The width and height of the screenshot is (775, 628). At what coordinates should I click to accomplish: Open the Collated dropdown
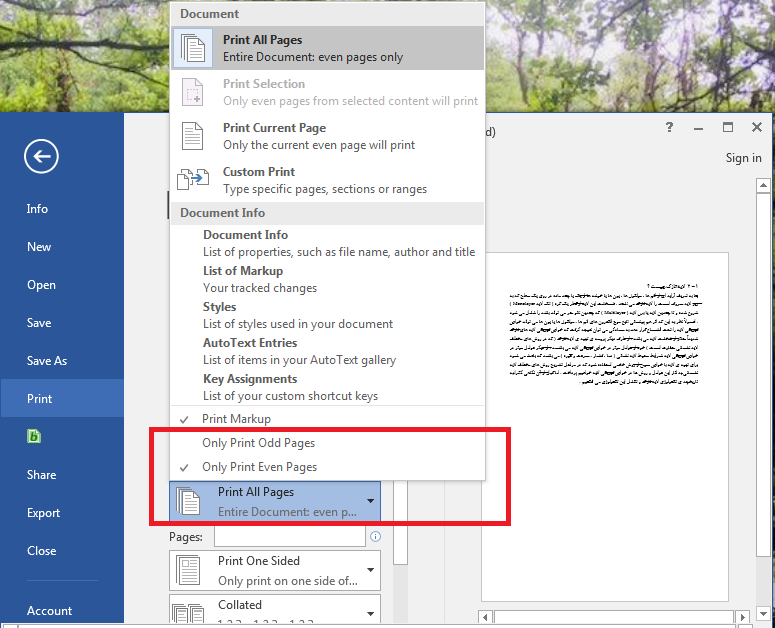coord(275,609)
